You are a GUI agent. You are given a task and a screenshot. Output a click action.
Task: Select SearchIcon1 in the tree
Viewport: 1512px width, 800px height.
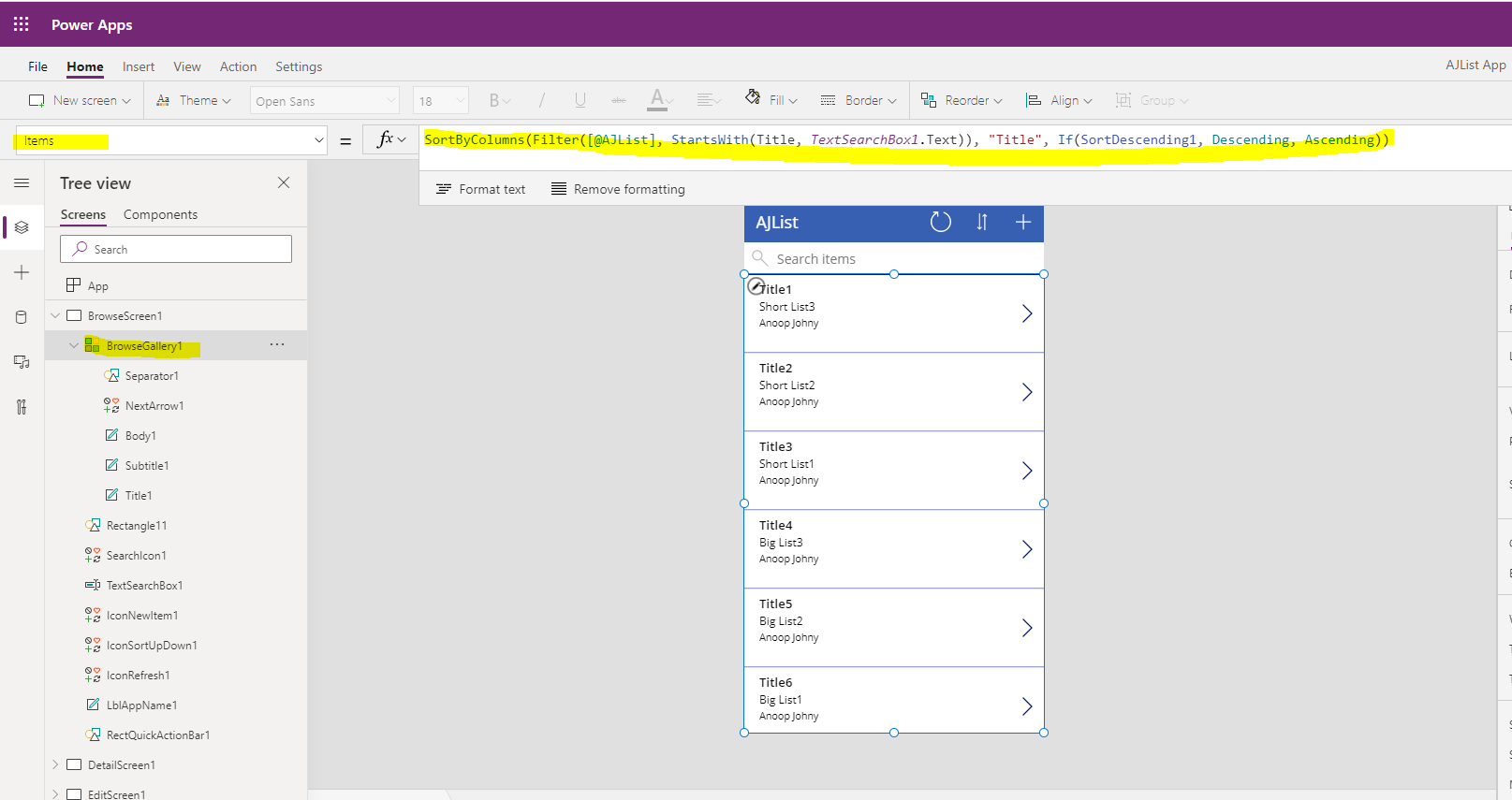coord(137,556)
